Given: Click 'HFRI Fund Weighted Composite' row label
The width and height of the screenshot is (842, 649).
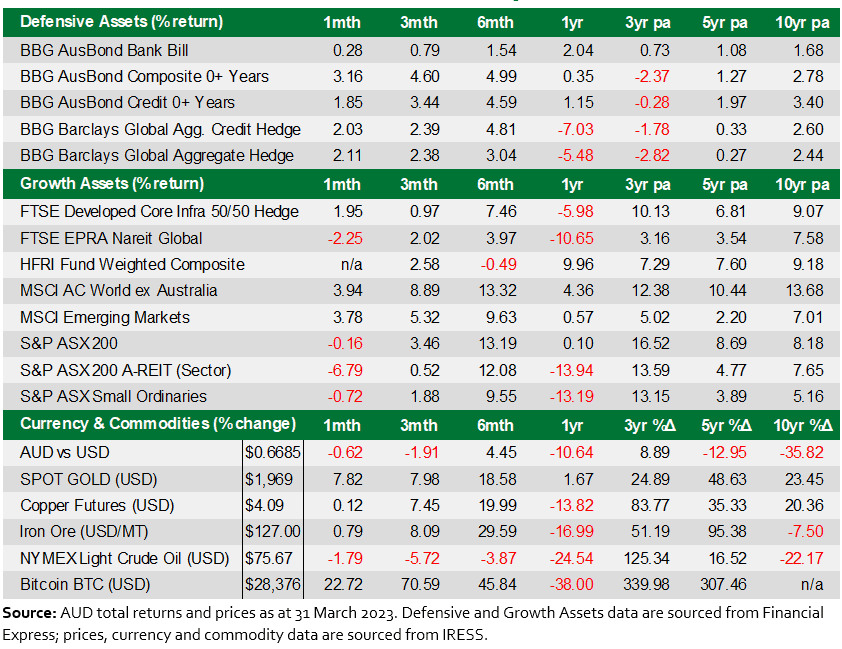Looking at the screenshot, I should pos(133,264).
